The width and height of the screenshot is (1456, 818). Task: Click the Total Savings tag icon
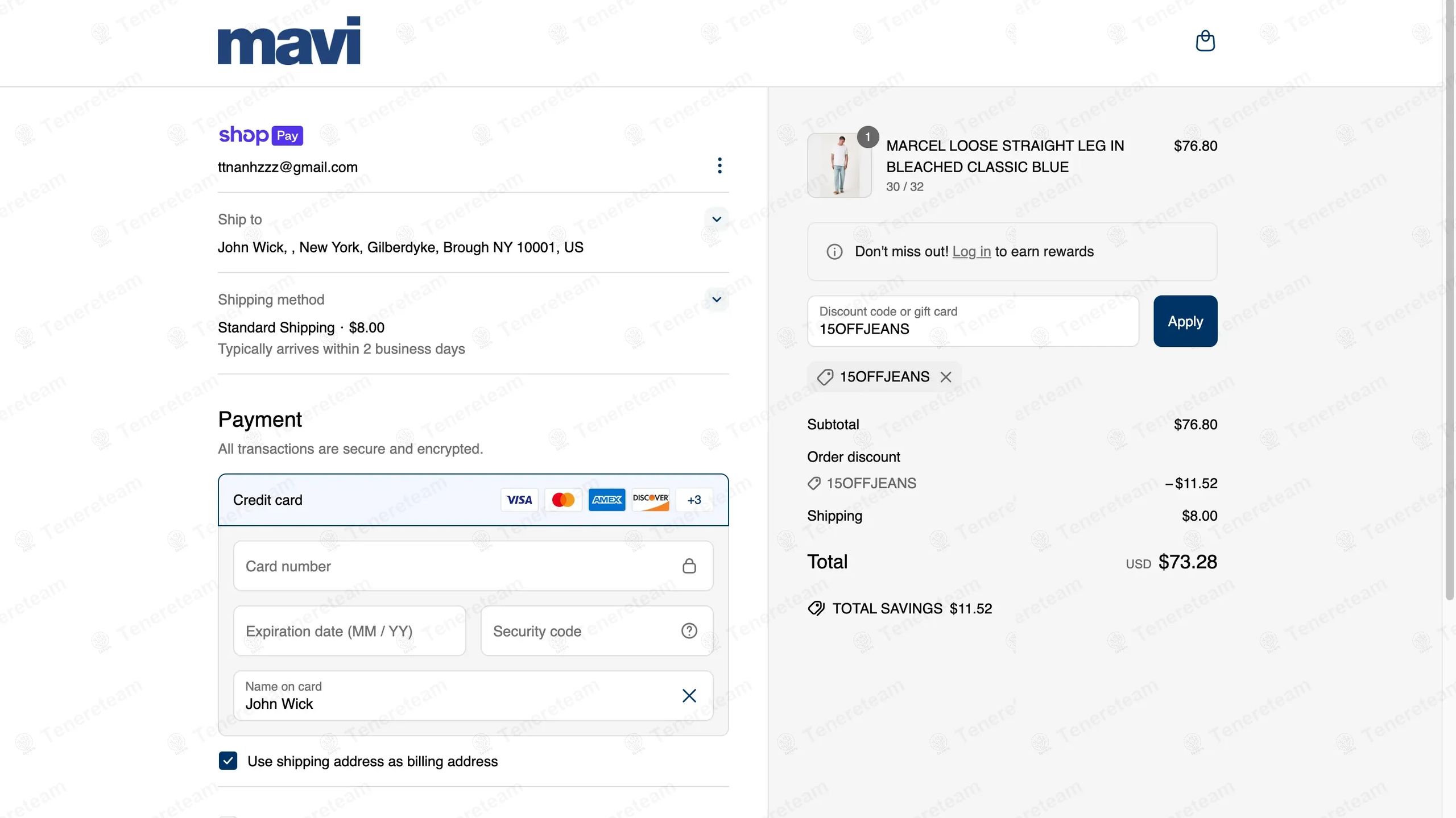coord(817,608)
